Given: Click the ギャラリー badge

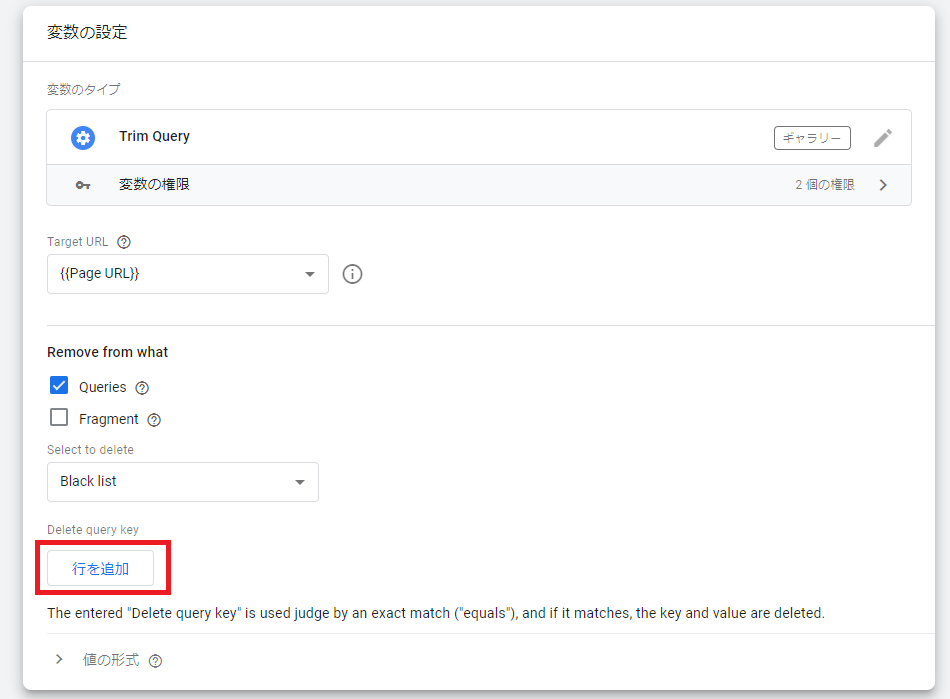Looking at the screenshot, I should point(812,138).
